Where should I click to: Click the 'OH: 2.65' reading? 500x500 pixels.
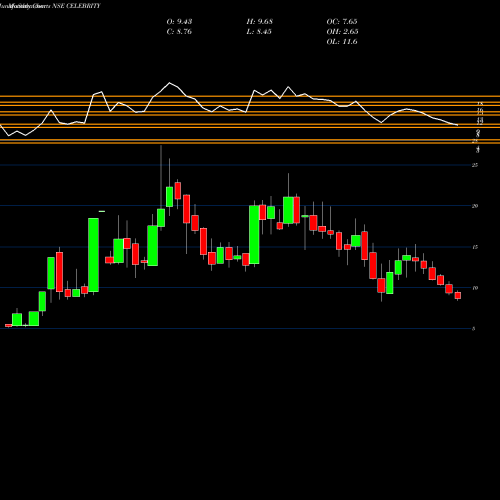point(342,32)
